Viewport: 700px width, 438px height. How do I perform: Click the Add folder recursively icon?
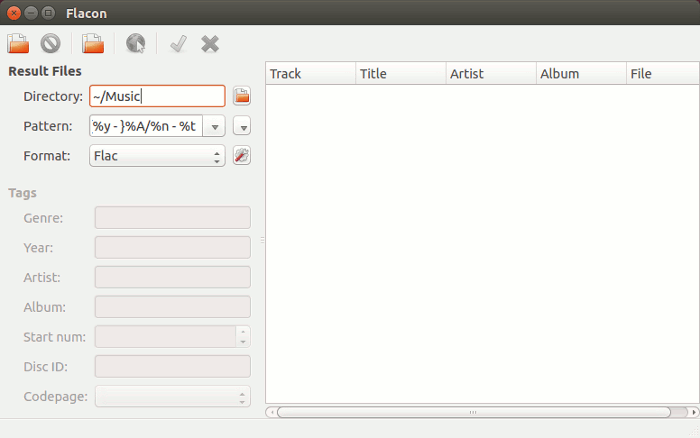[x=93, y=44]
